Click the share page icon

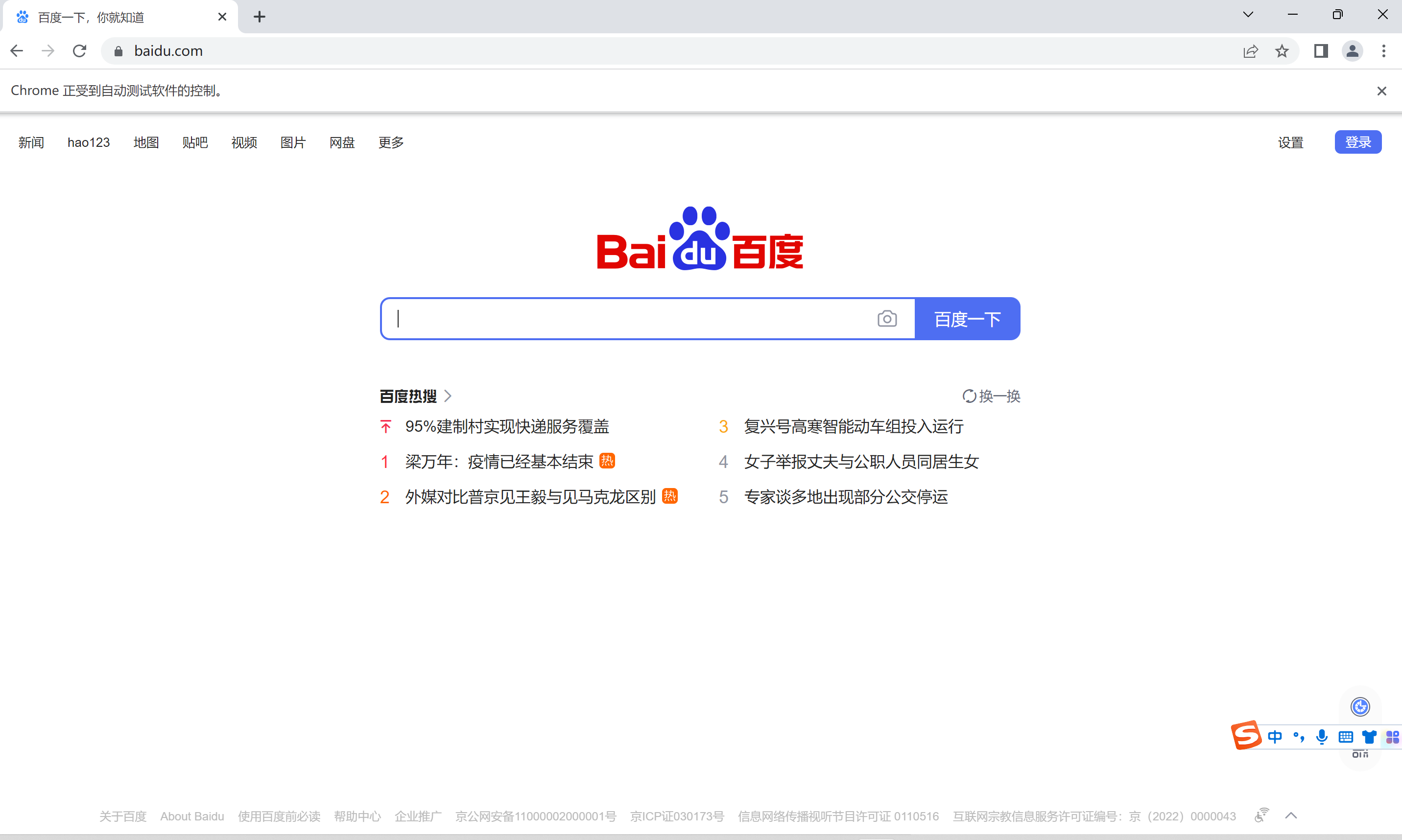(x=1250, y=51)
